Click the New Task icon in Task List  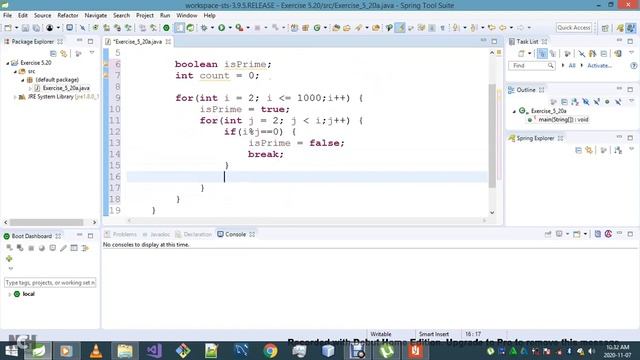(521, 53)
